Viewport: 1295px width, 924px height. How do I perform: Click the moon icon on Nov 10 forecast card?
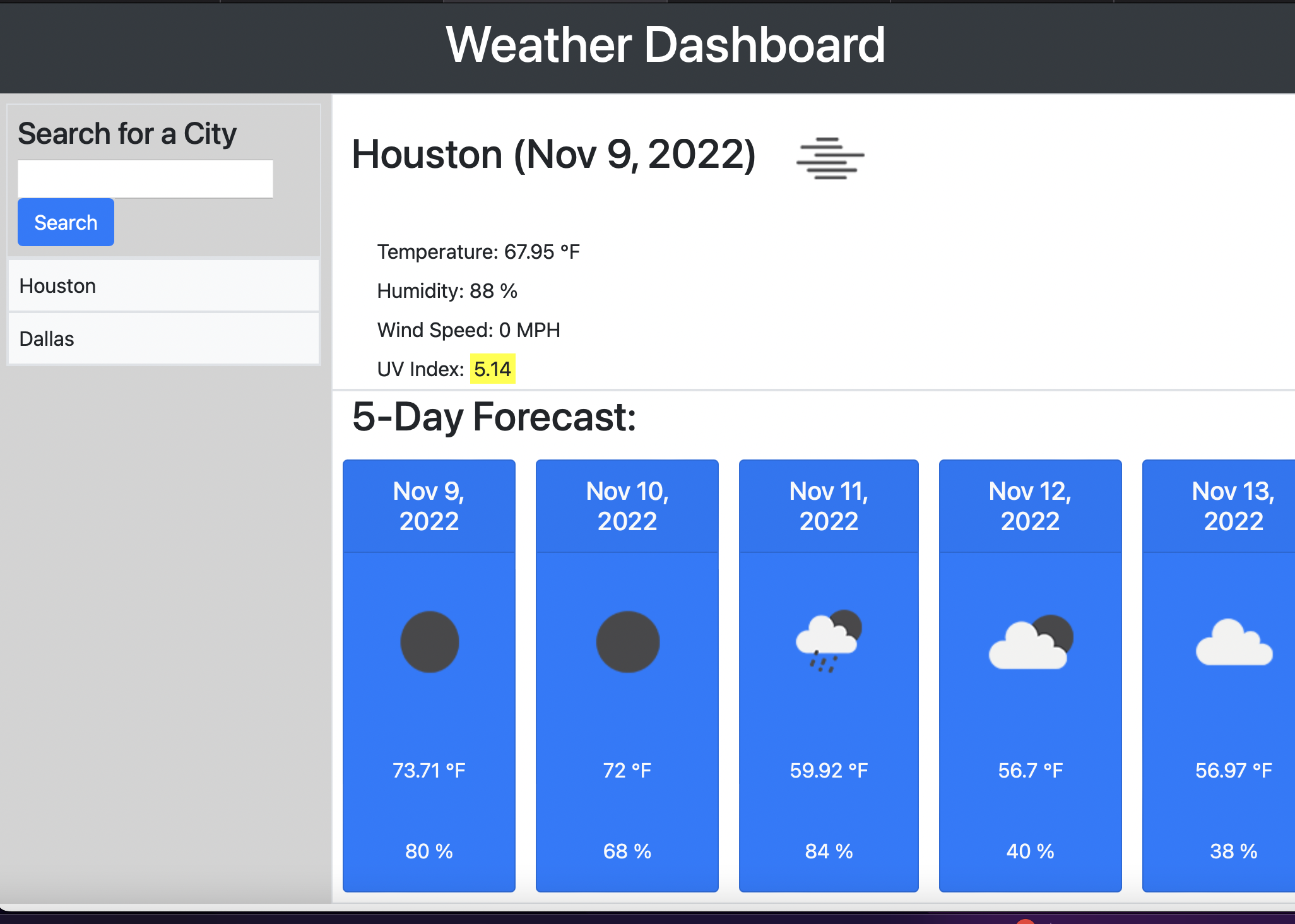point(627,641)
